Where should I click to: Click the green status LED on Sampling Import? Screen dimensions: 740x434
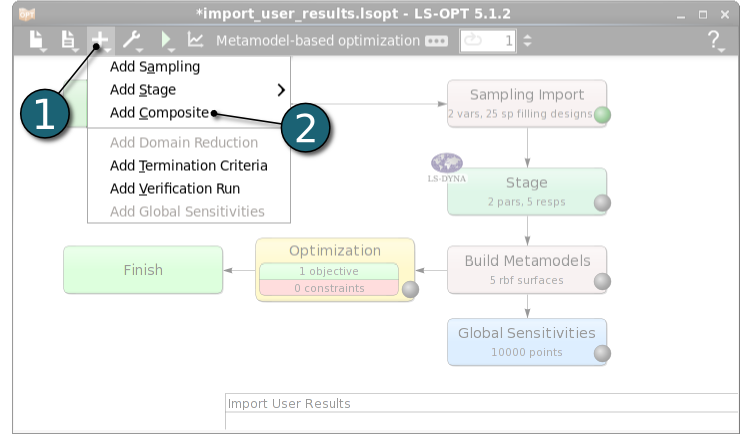click(602, 115)
